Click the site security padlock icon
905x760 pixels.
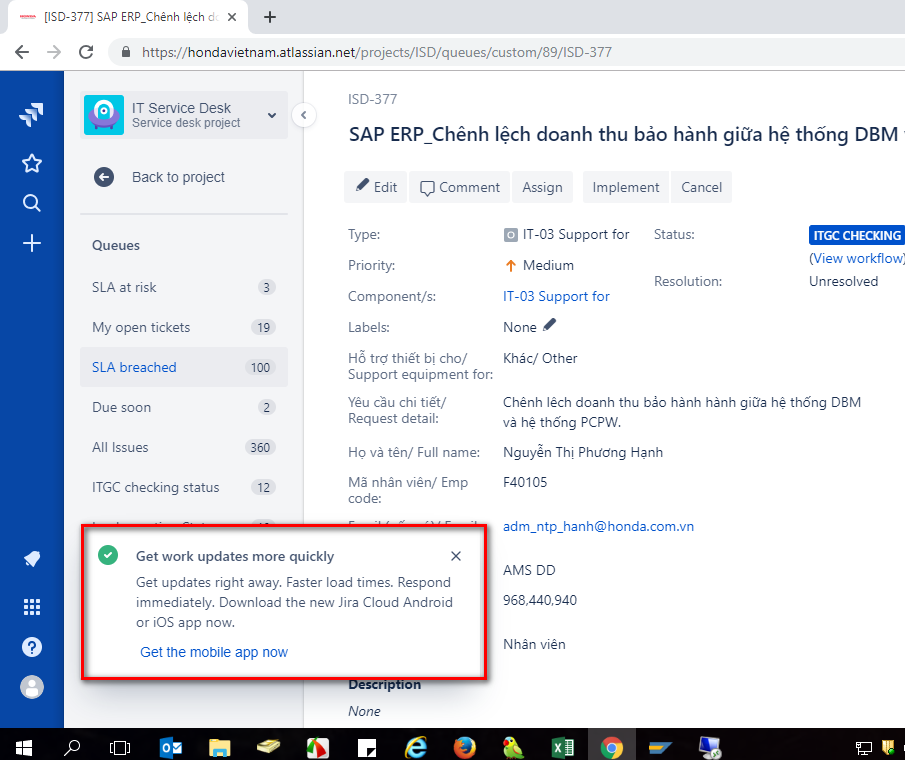click(x=126, y=52)
